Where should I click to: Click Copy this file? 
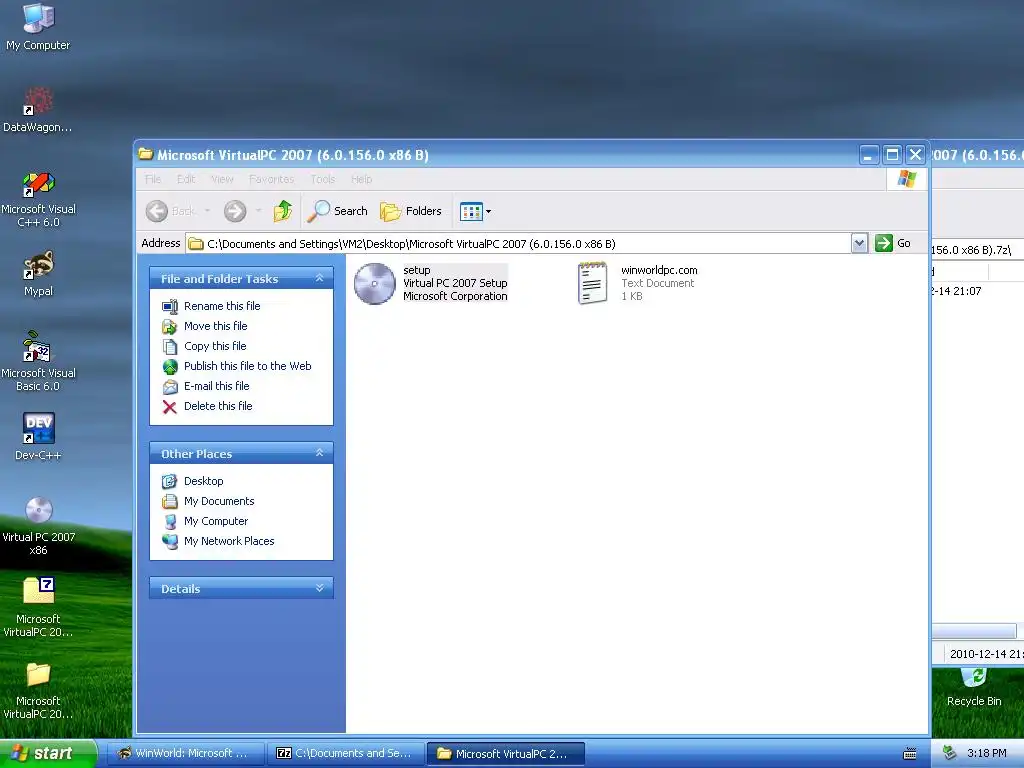pyautogui.click(x=215, y=346)
